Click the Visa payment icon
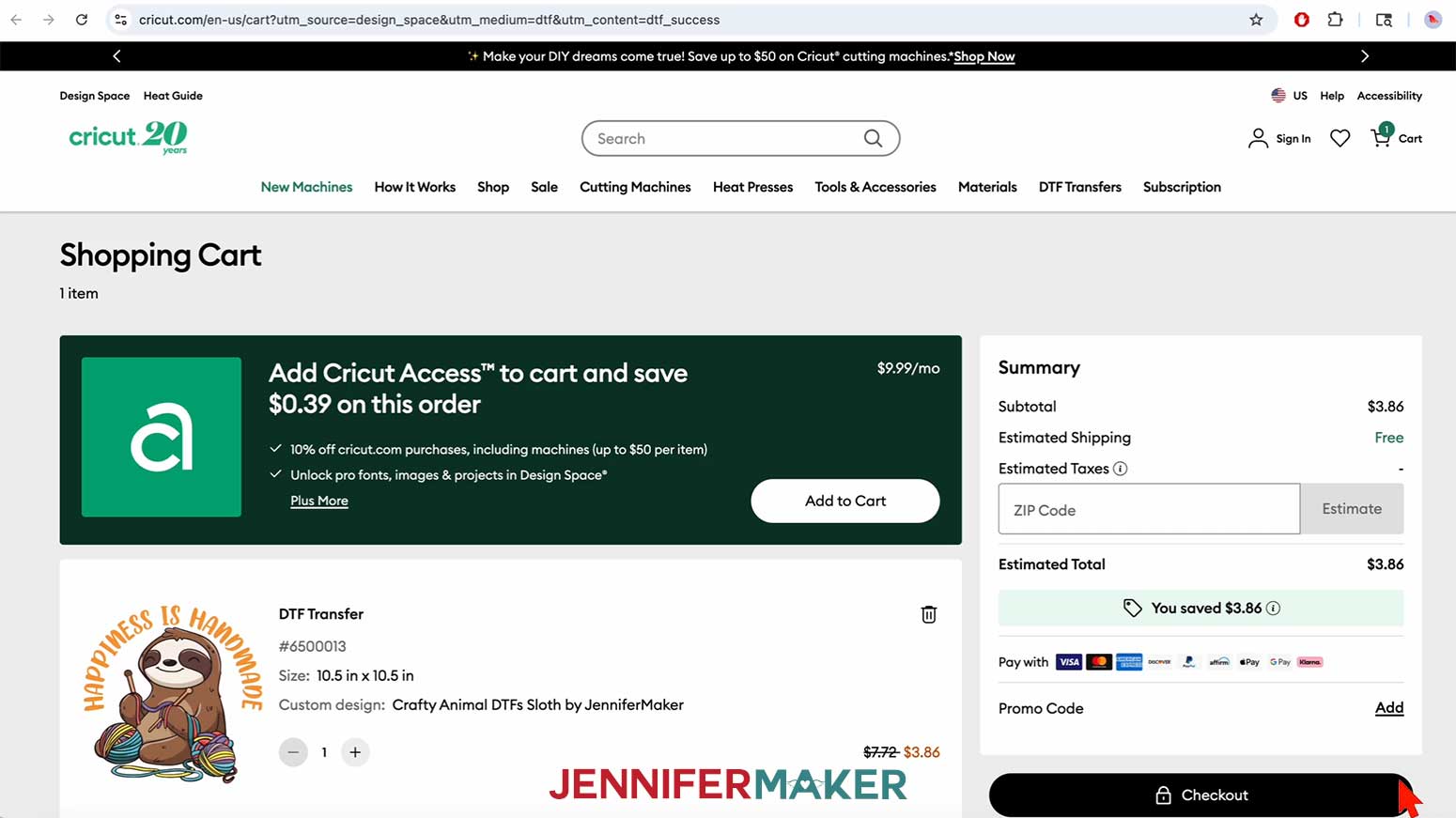The image size is (1456, 818). [x=1069, y=662]
